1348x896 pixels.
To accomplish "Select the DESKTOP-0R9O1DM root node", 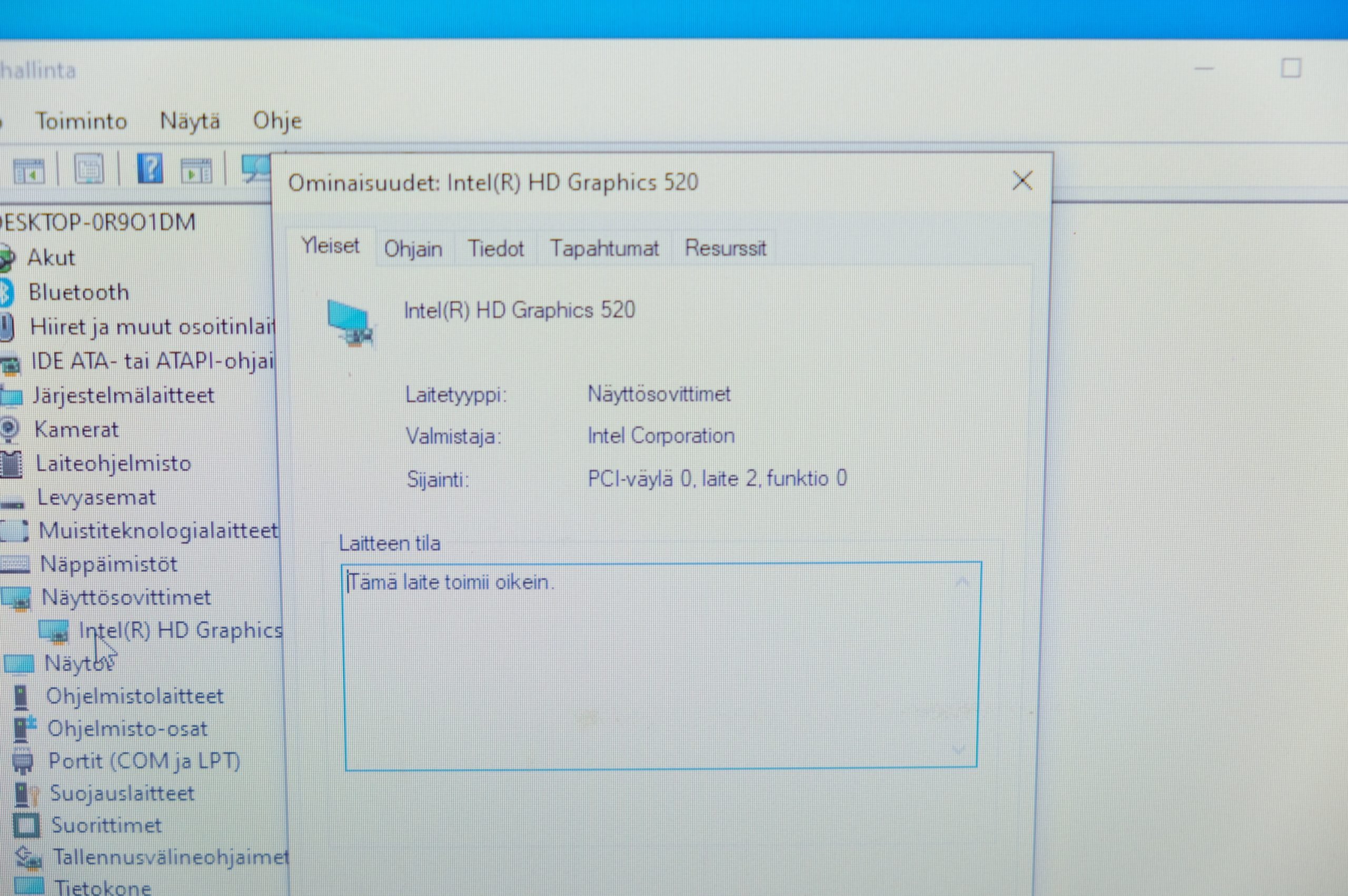I will (x=98, y=222).
